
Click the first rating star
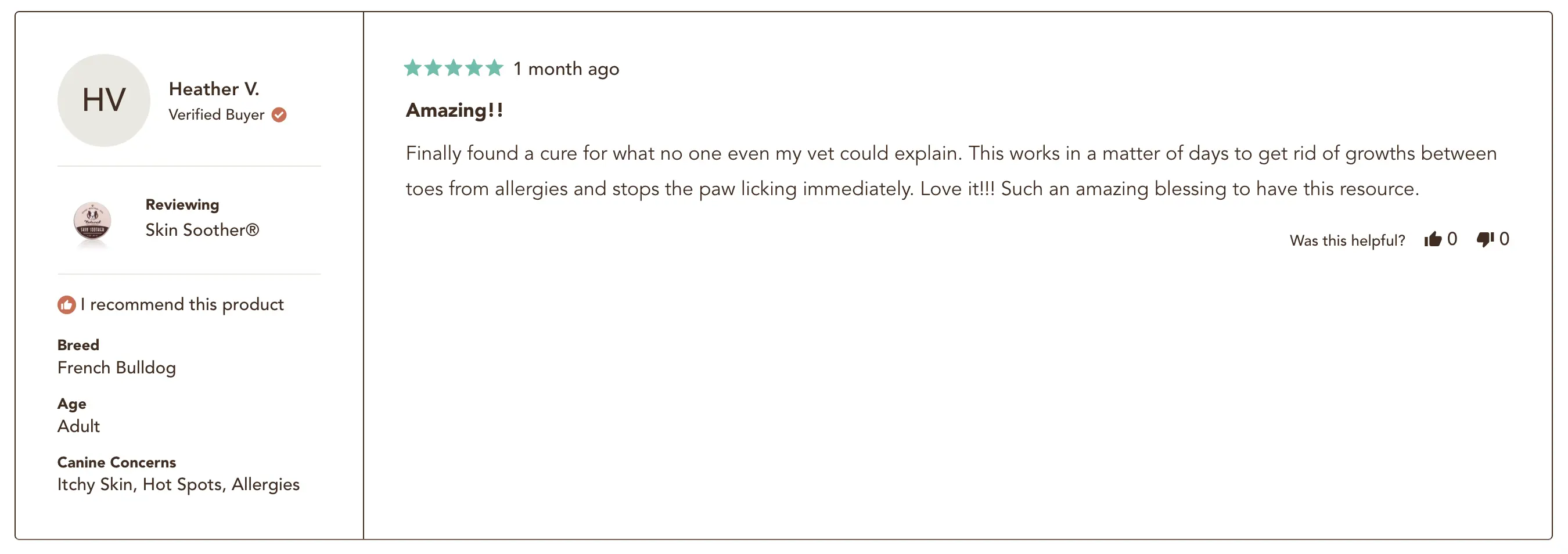pos(413,67)
